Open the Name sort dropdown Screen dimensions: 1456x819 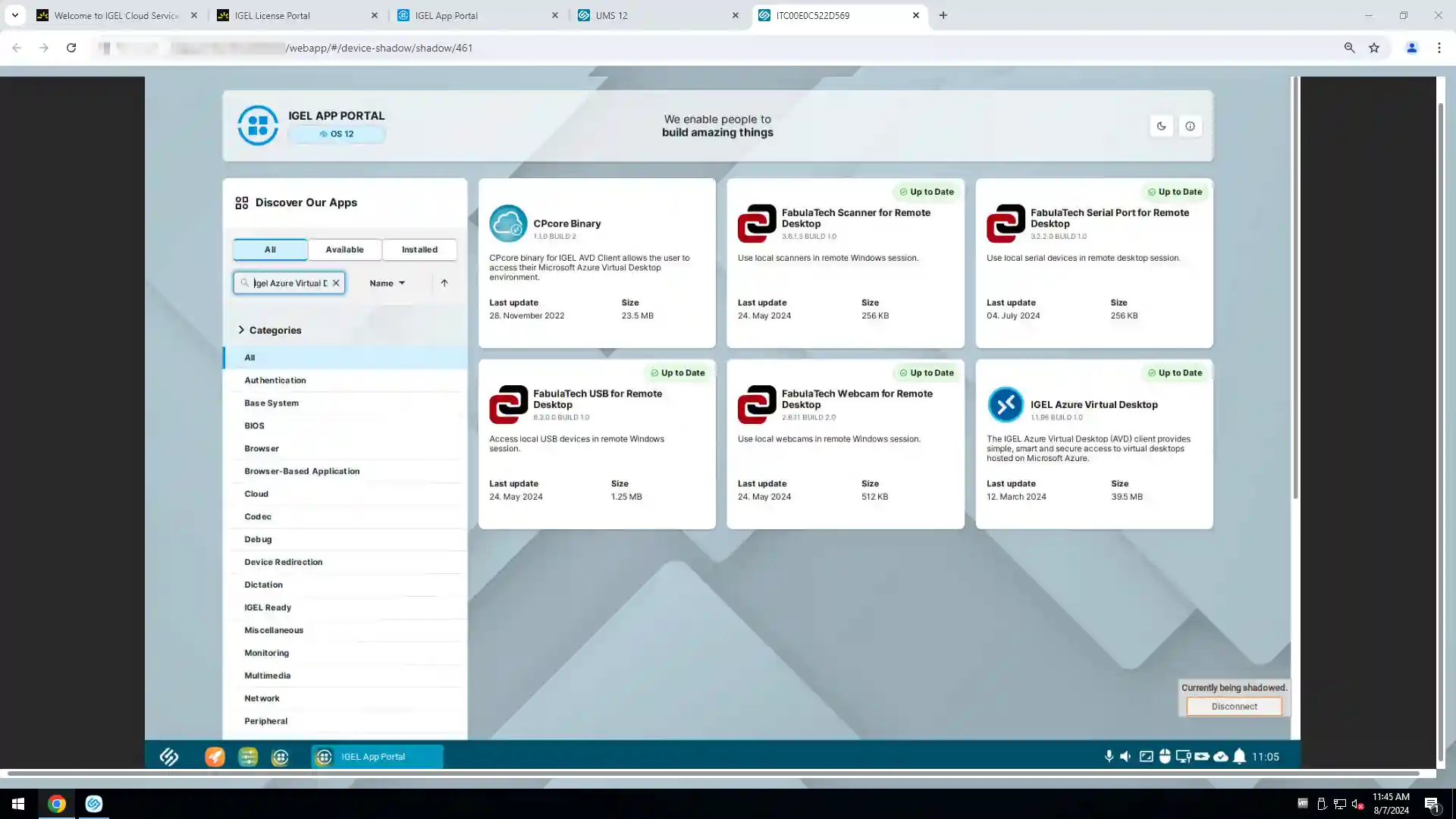[387, 283]
